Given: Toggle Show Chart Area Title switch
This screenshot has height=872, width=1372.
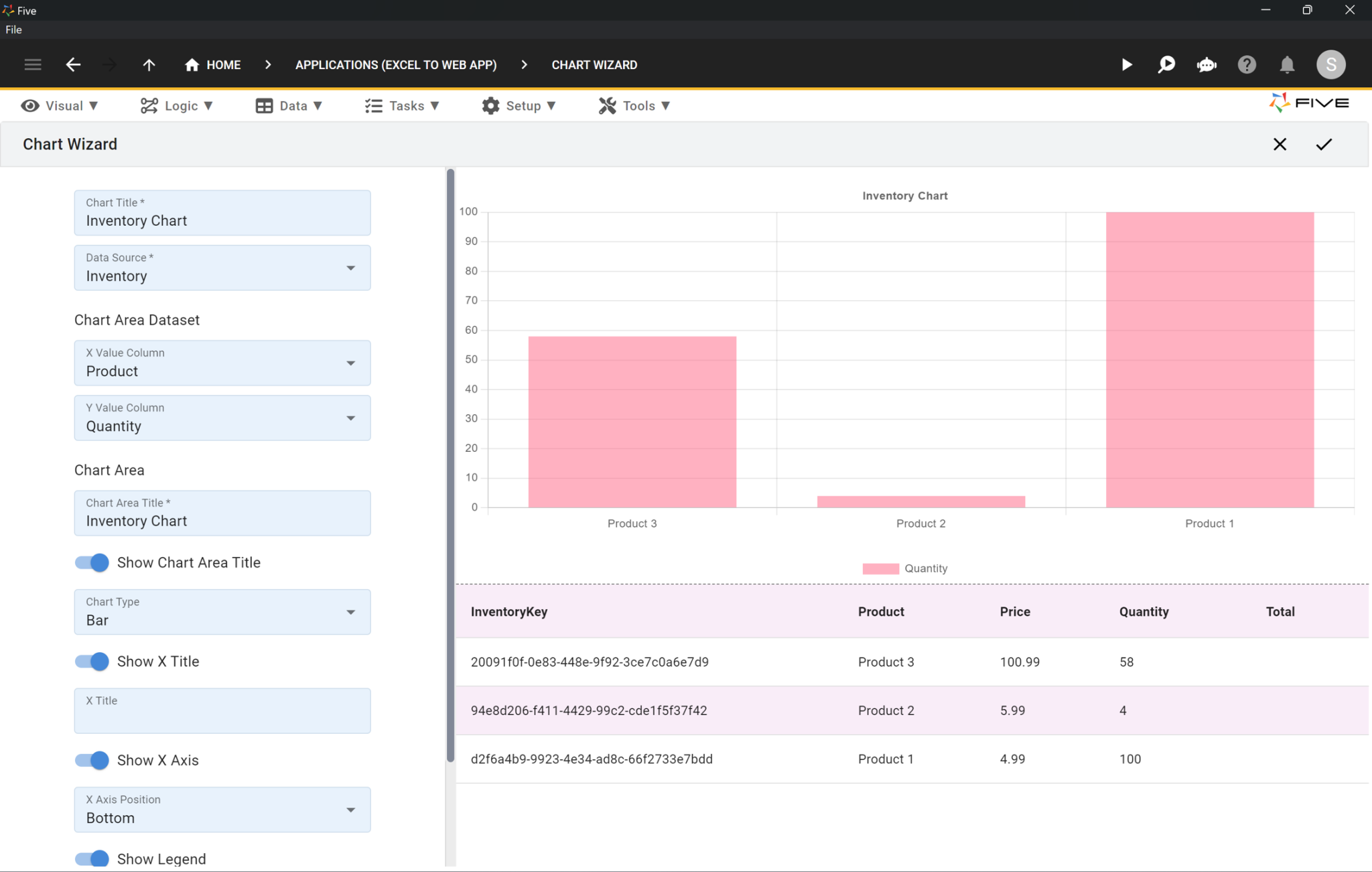Looking at the screenshot, I should tap(92, 562).
